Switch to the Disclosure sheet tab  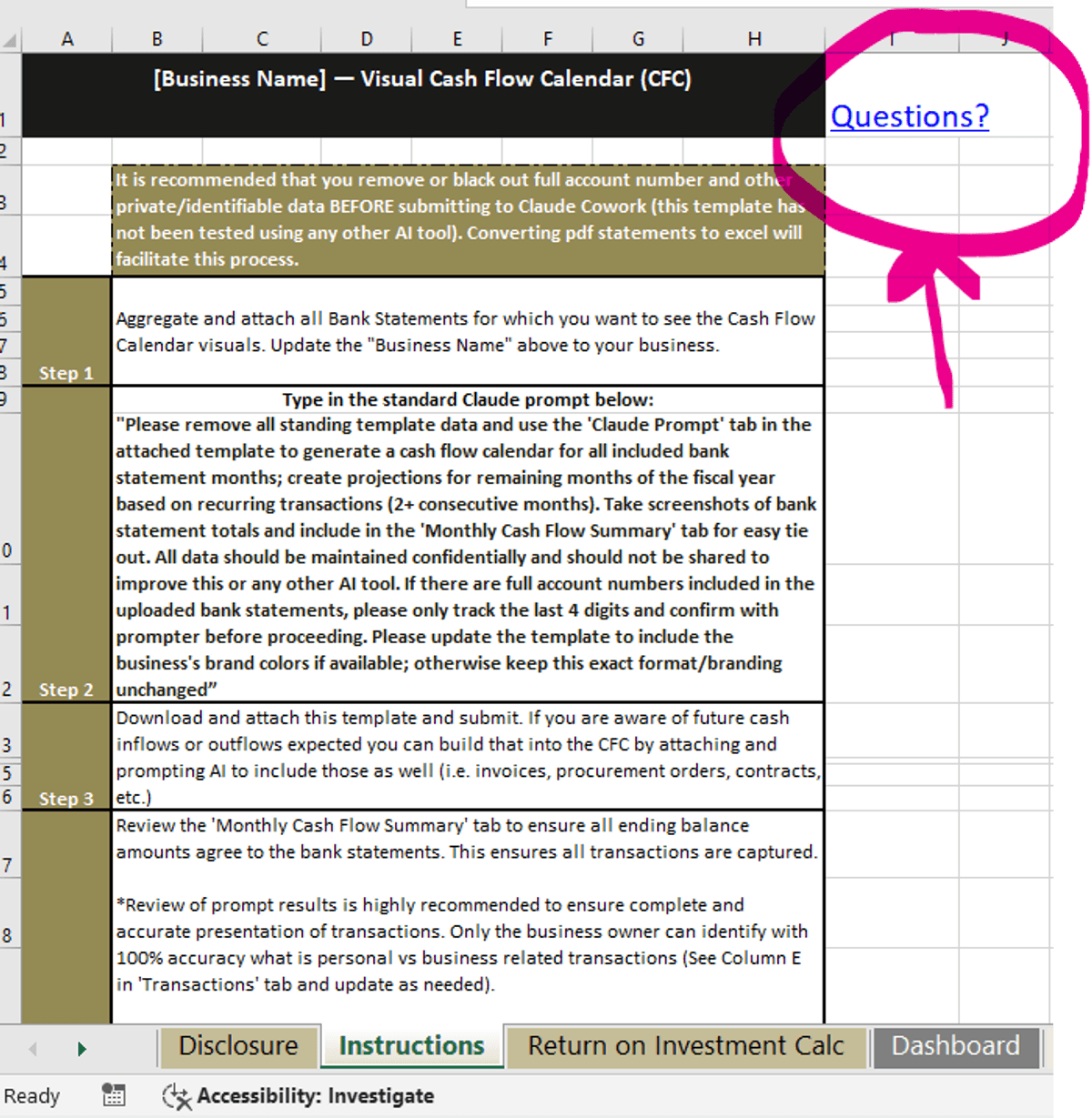238,1046
